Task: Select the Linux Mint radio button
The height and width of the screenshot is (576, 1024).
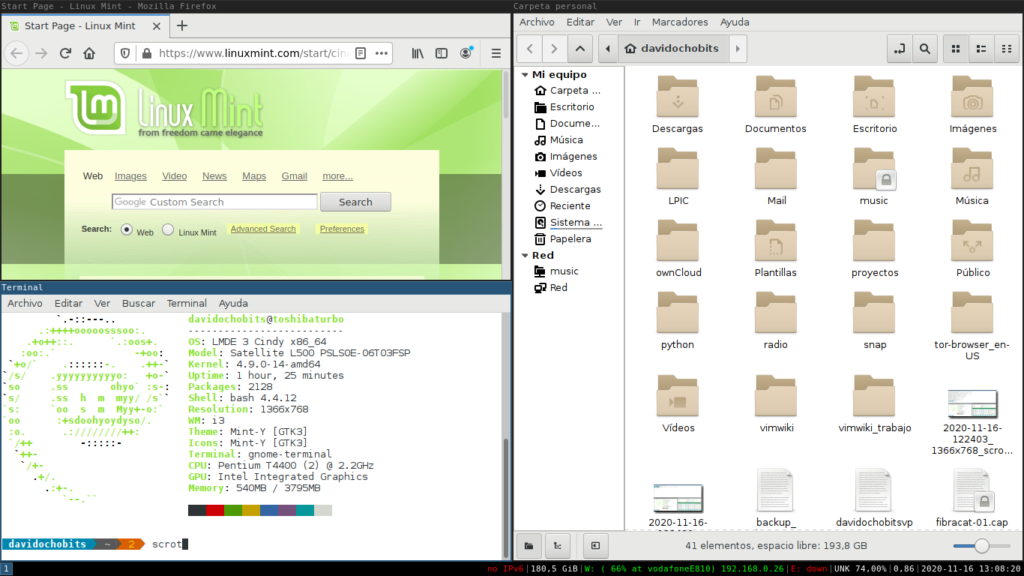Action: [x=168, y=230]
